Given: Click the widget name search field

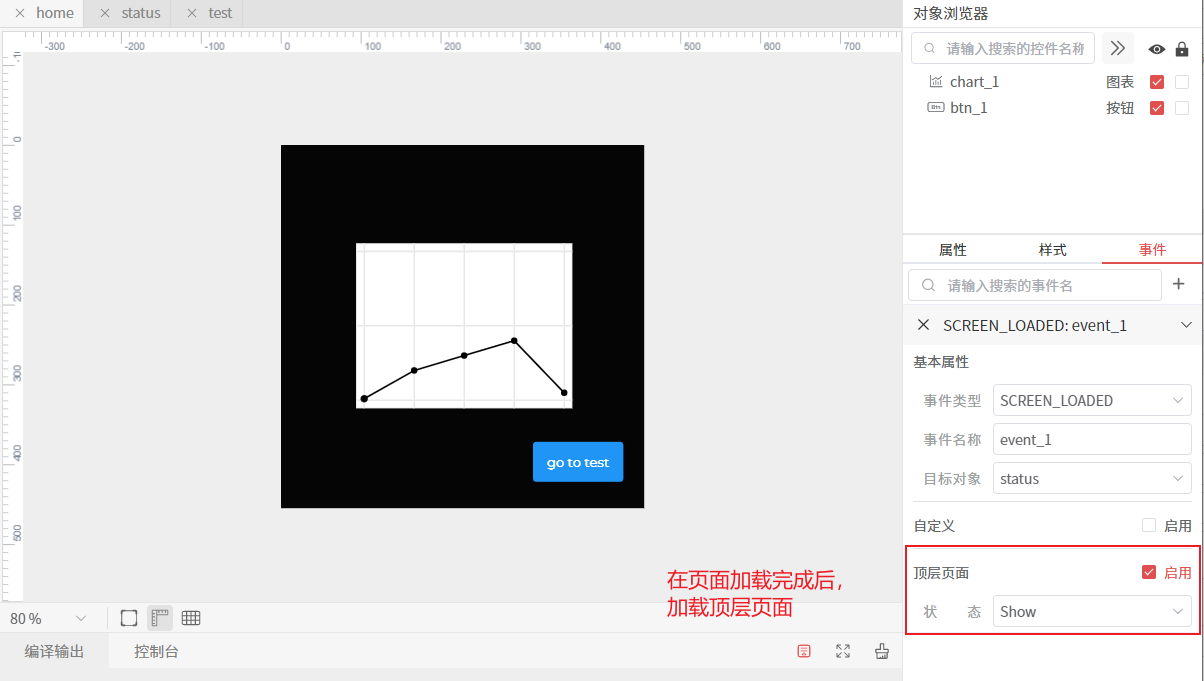Looking at the screenshot, I should point(1003,48).
